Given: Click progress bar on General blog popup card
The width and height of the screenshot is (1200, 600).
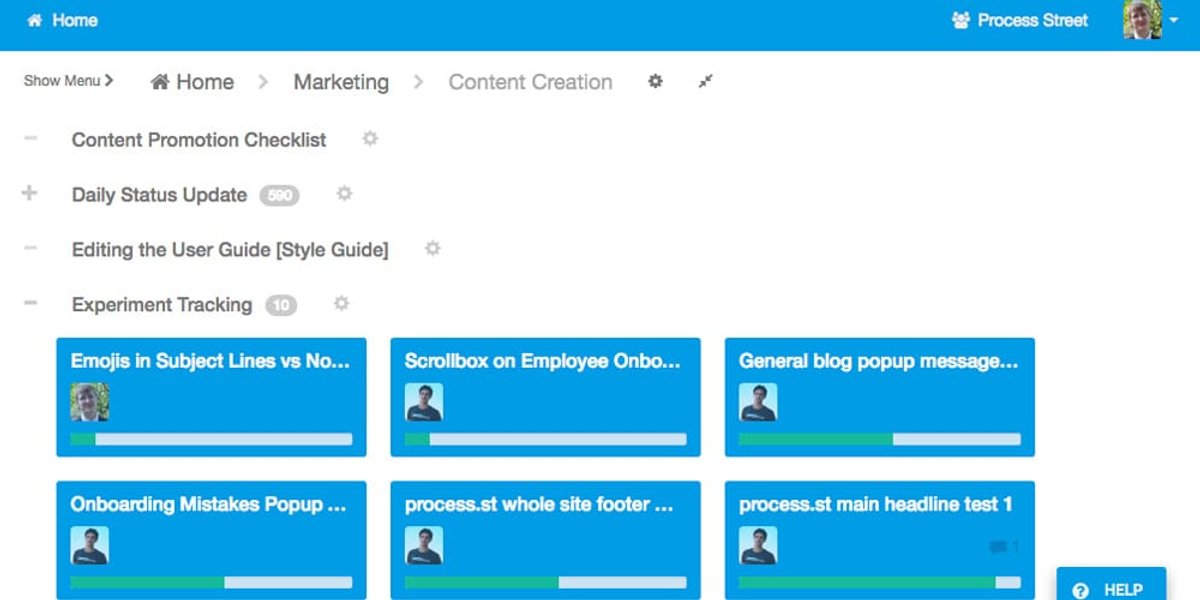Looking at the screenshot, I should click(880, 439).
